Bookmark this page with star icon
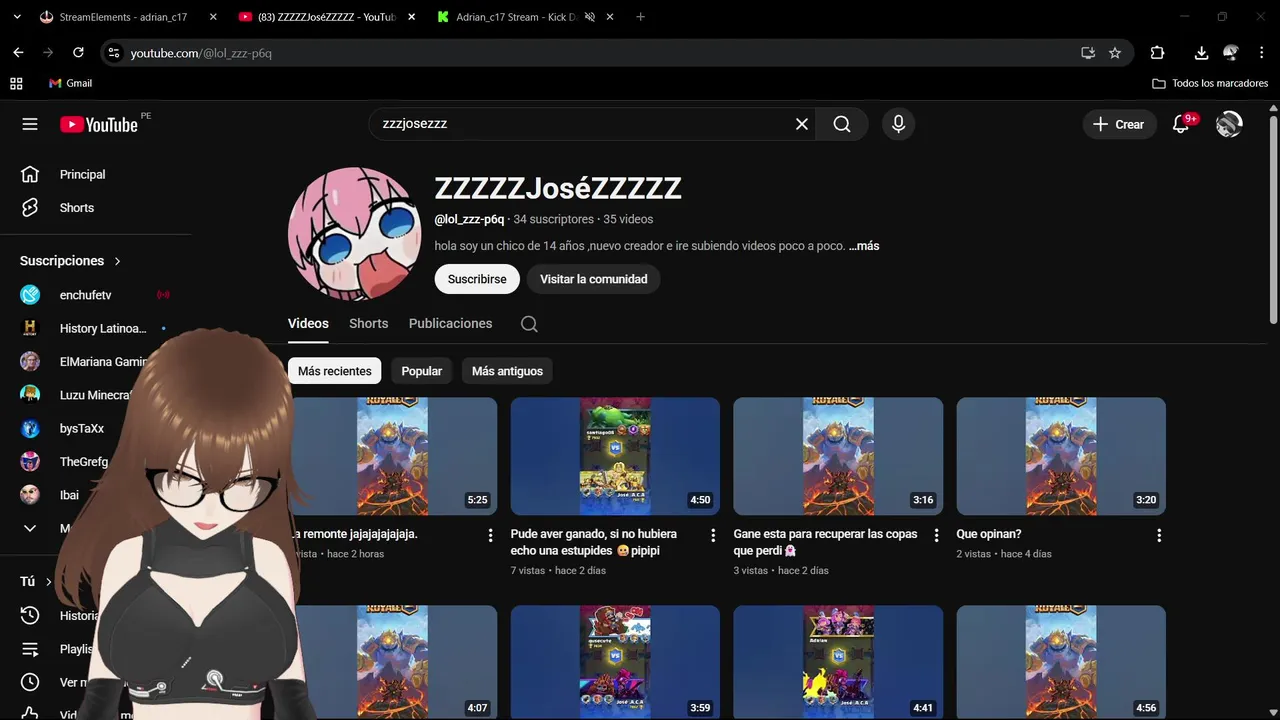This screenshot has width=1280, height=720. click(x=1115, y=53)
